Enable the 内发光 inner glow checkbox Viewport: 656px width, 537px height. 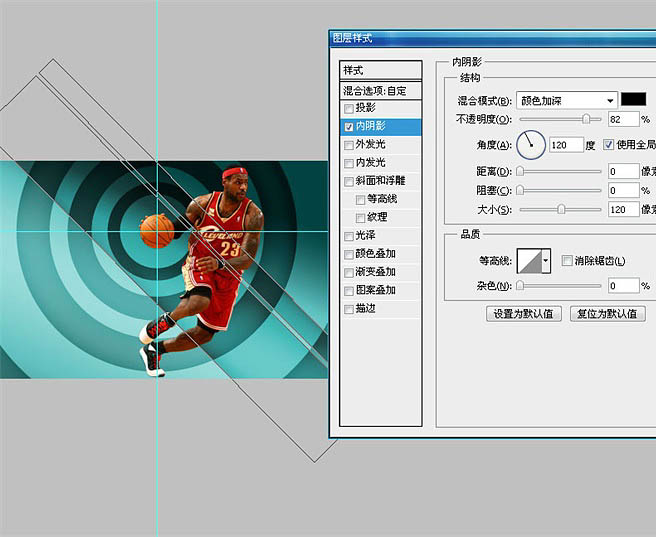tap(348, 163)
